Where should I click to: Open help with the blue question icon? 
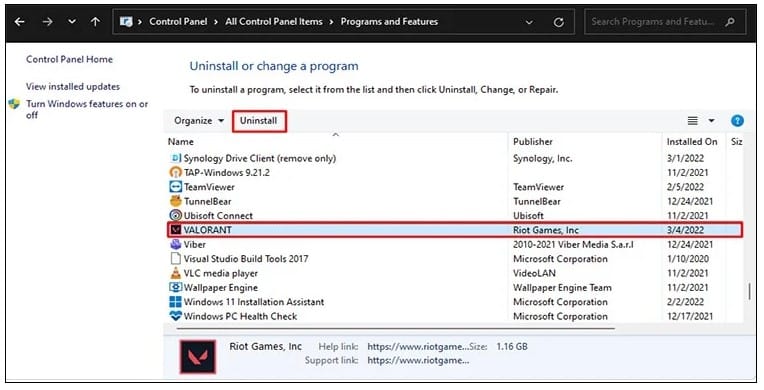(737, 120)
